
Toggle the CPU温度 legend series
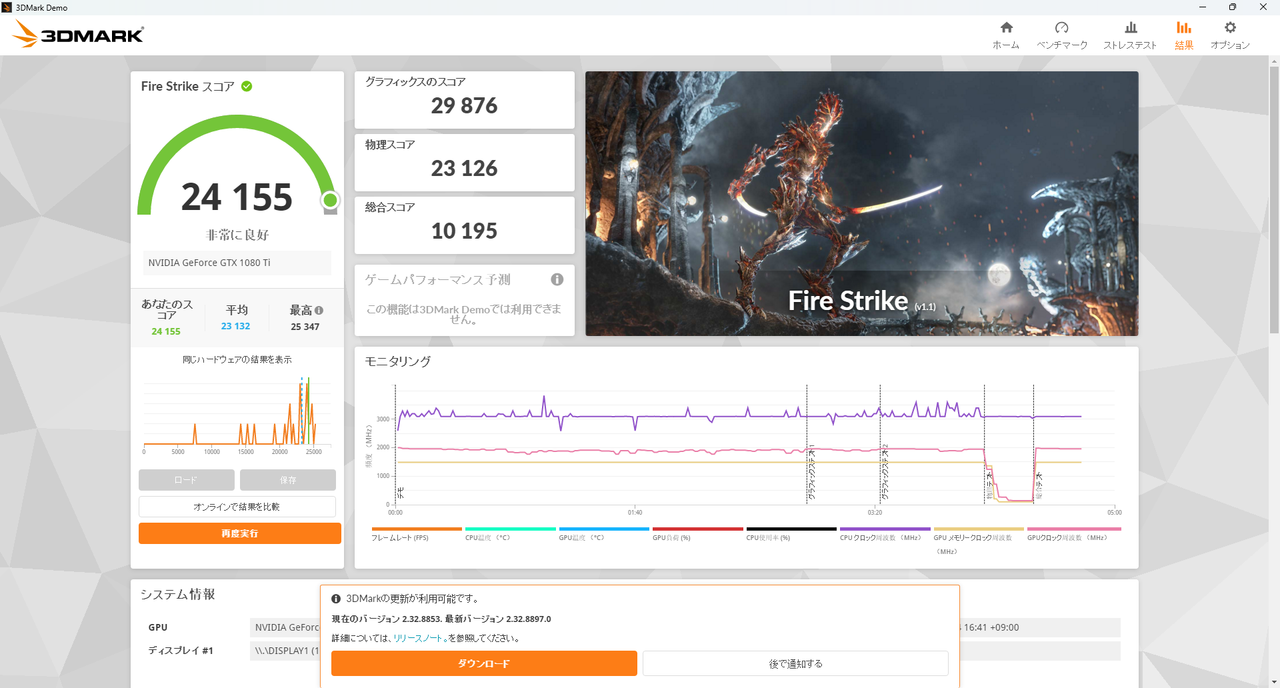(x=510, y=534)
